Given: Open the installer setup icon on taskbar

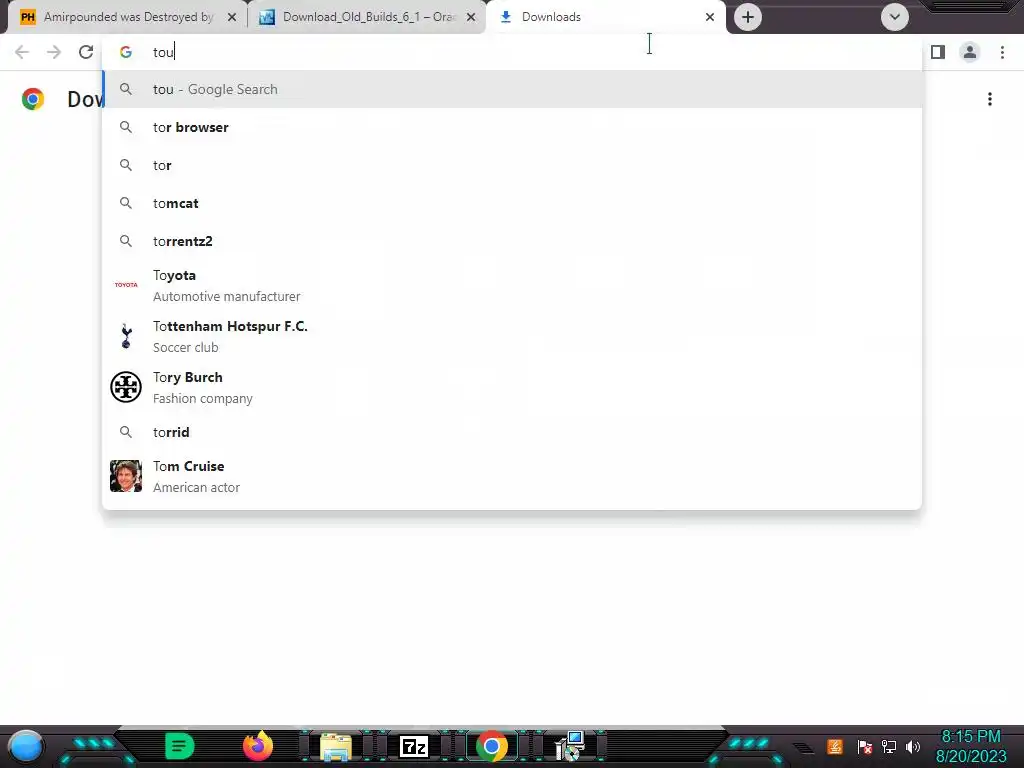Looking at the screenshot, I should (570, 746).
